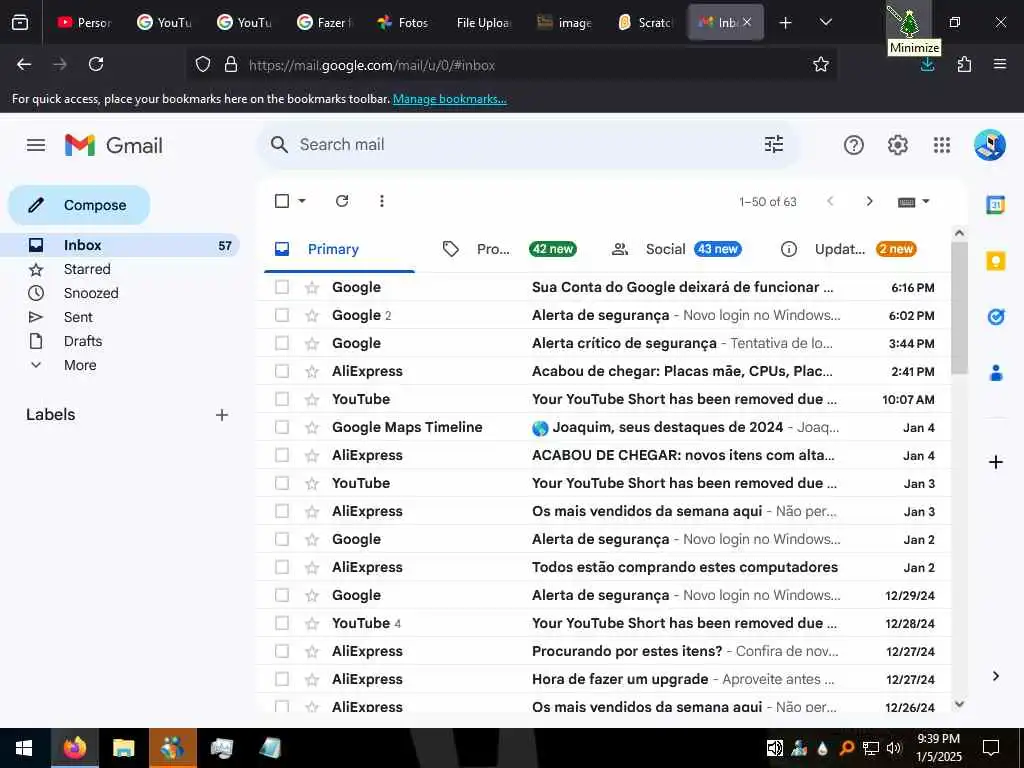Switch to the Scratch browser tab
The image size is (1024, 768).
pyautogui.click(x=645, y=22)
